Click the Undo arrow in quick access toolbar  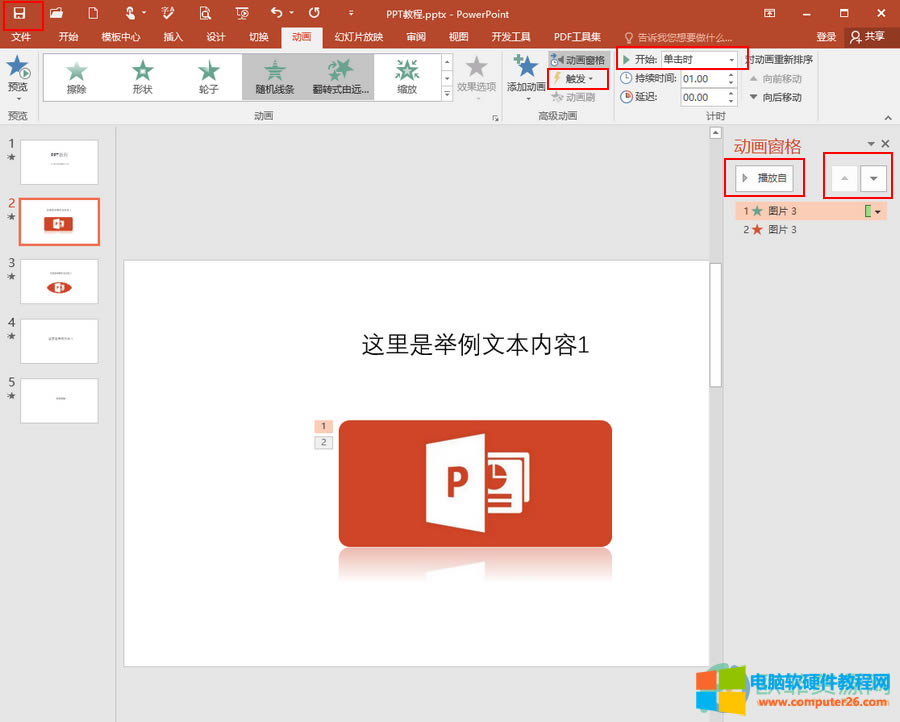[277, 13]
